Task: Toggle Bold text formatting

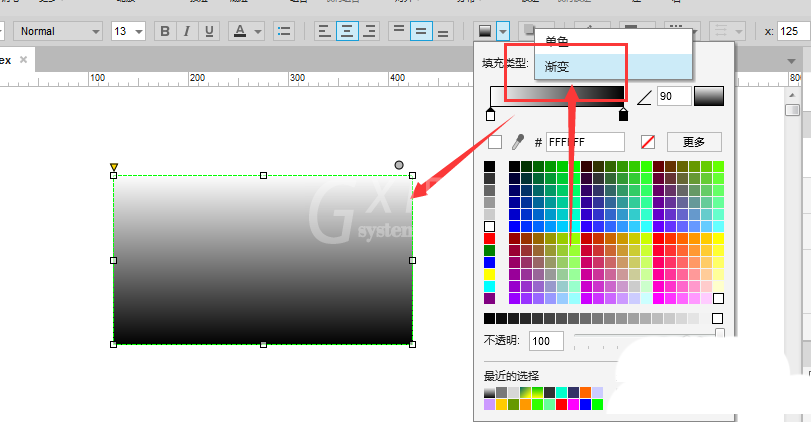Action: click(x=165, y=31)
